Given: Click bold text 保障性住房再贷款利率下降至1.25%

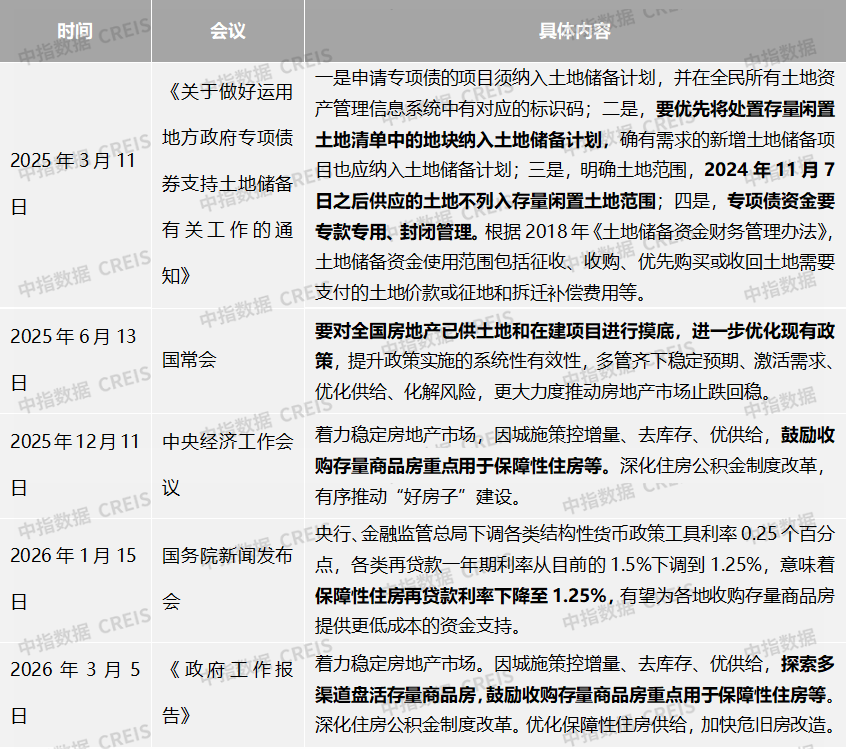Looking at the screenshot, I should pyautogui.click(x=460, y=595).
